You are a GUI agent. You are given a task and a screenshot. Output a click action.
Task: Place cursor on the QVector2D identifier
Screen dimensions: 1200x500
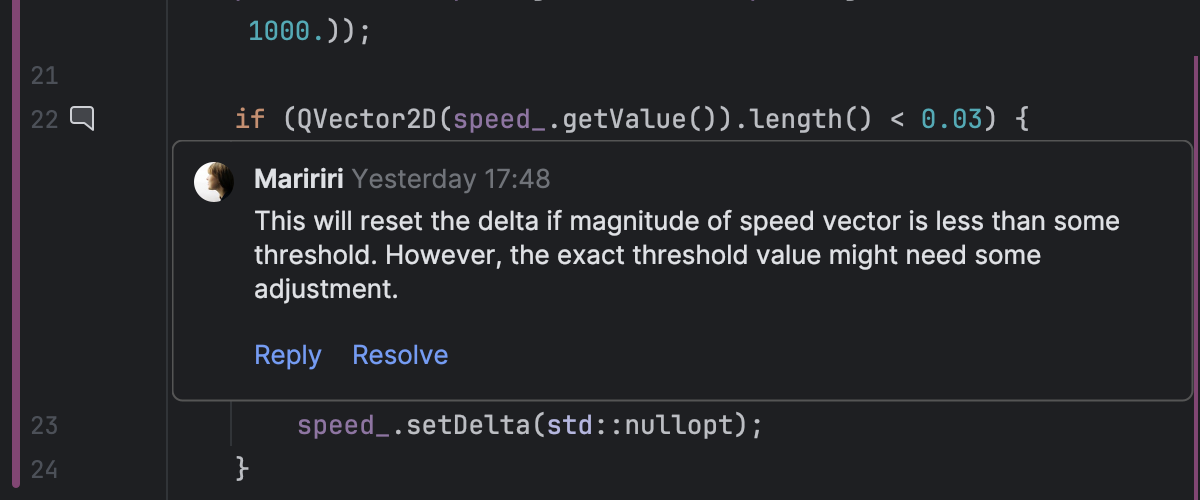362,120
